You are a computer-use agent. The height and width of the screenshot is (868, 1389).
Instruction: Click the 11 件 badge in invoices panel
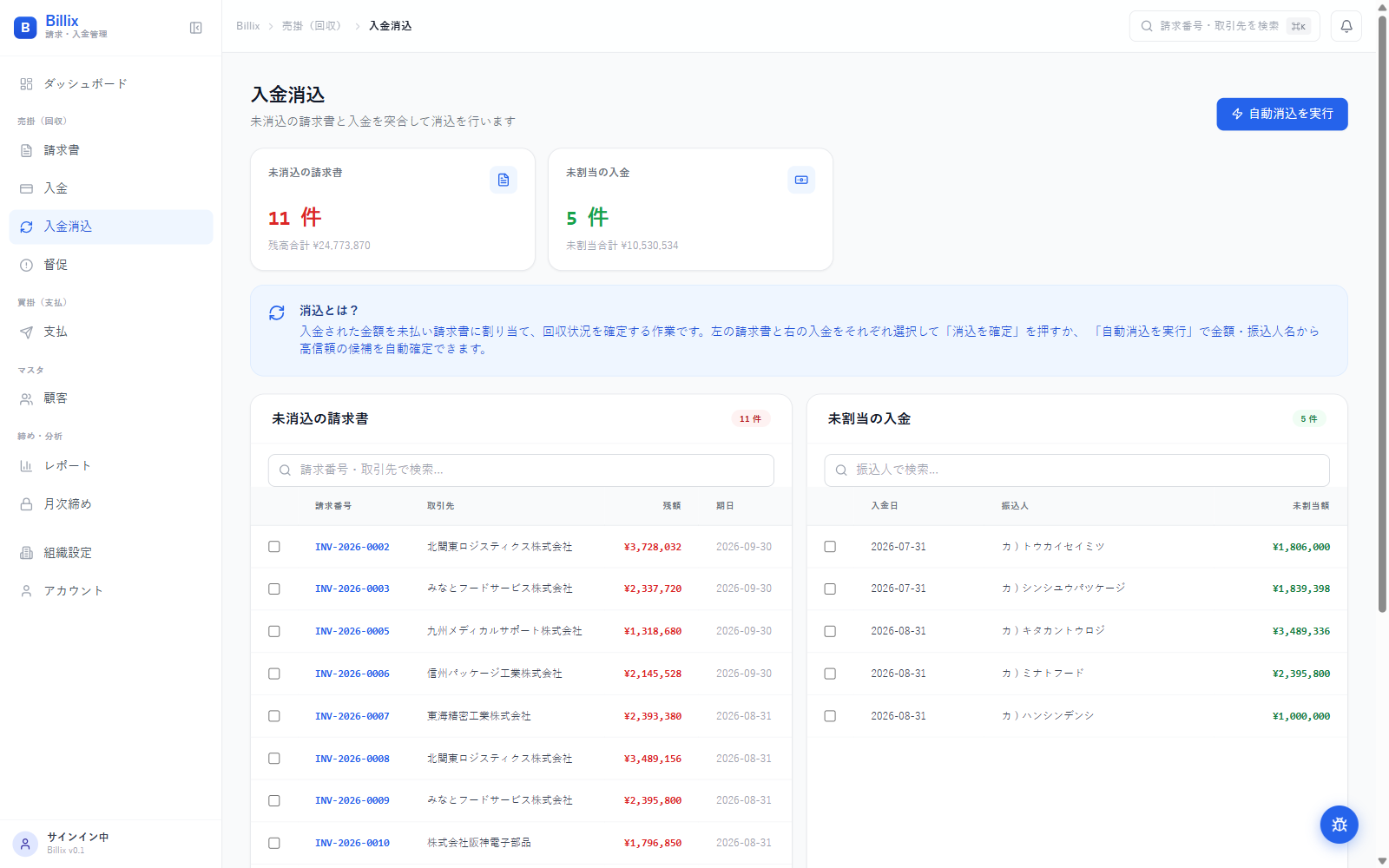pos(750,419)
